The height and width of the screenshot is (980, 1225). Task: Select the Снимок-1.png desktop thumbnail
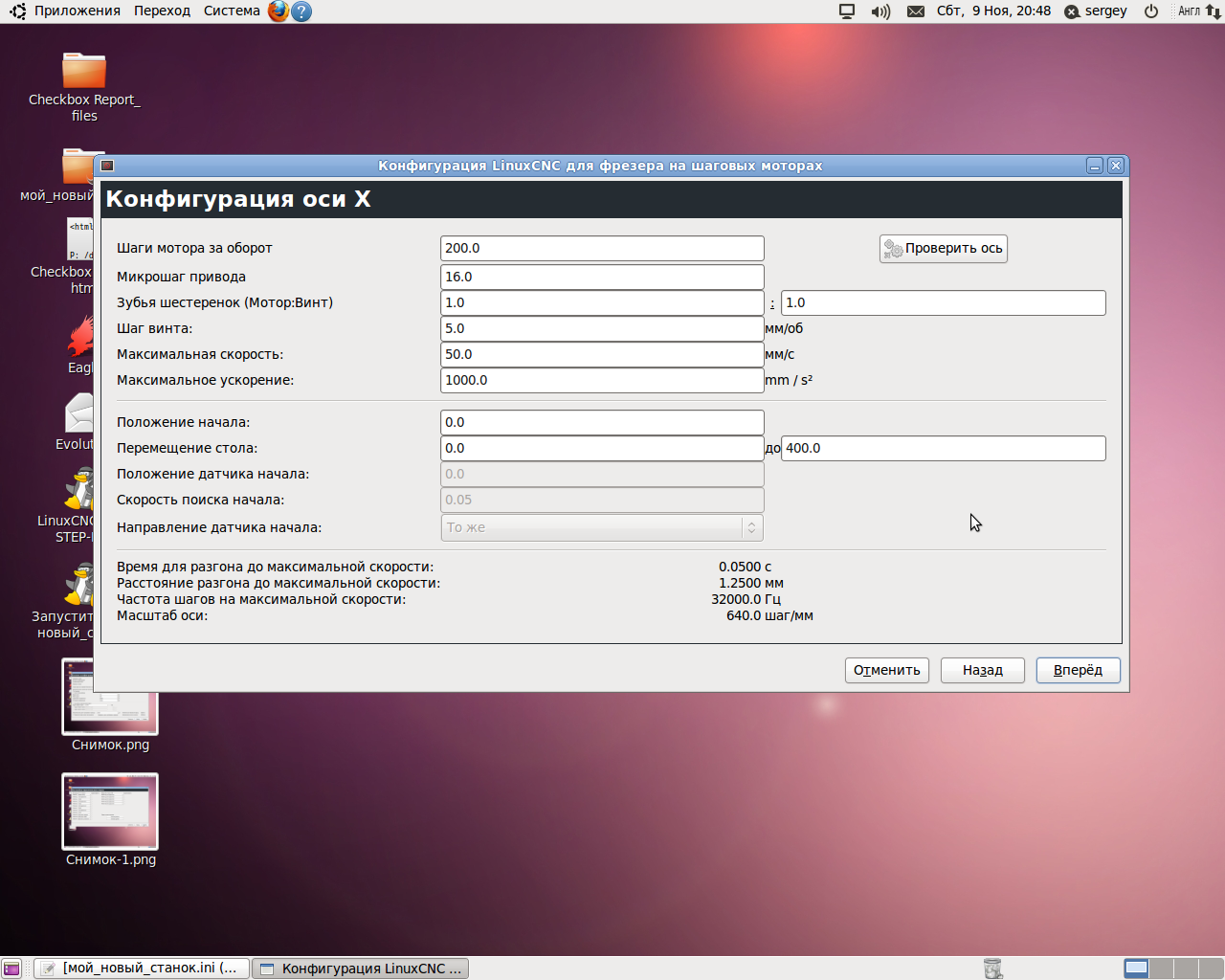pos(110,812)
